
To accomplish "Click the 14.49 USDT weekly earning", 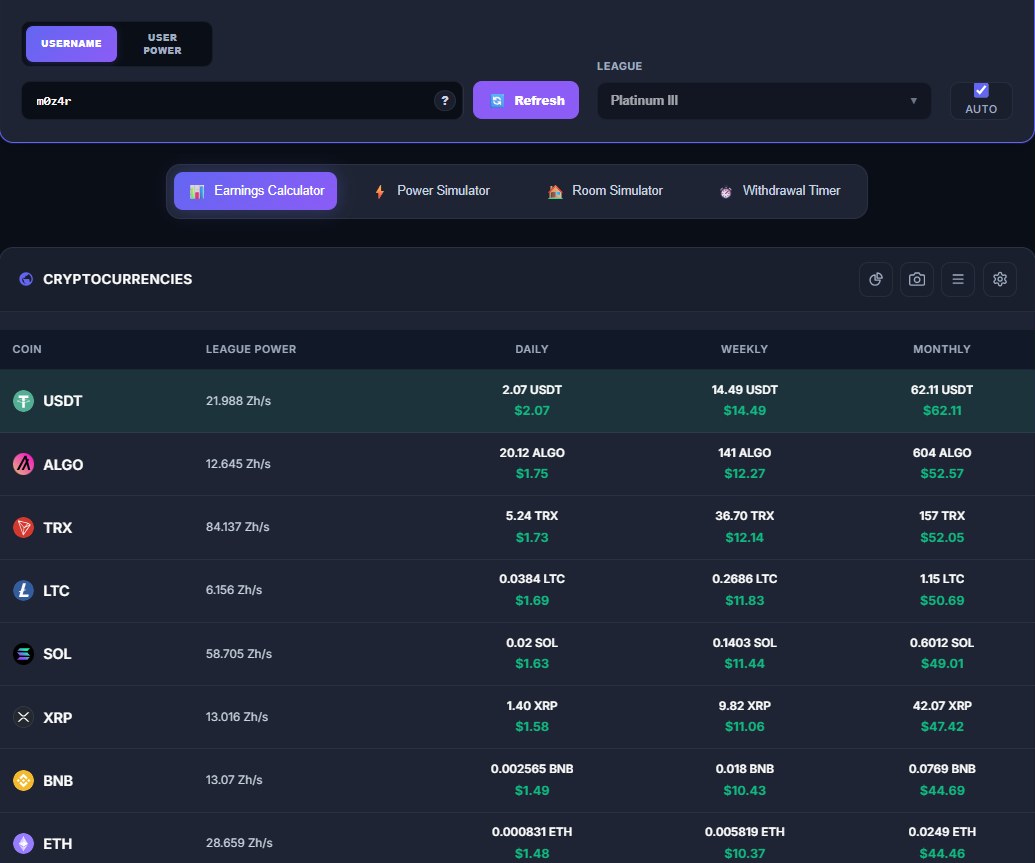I will tap(745, 390).
